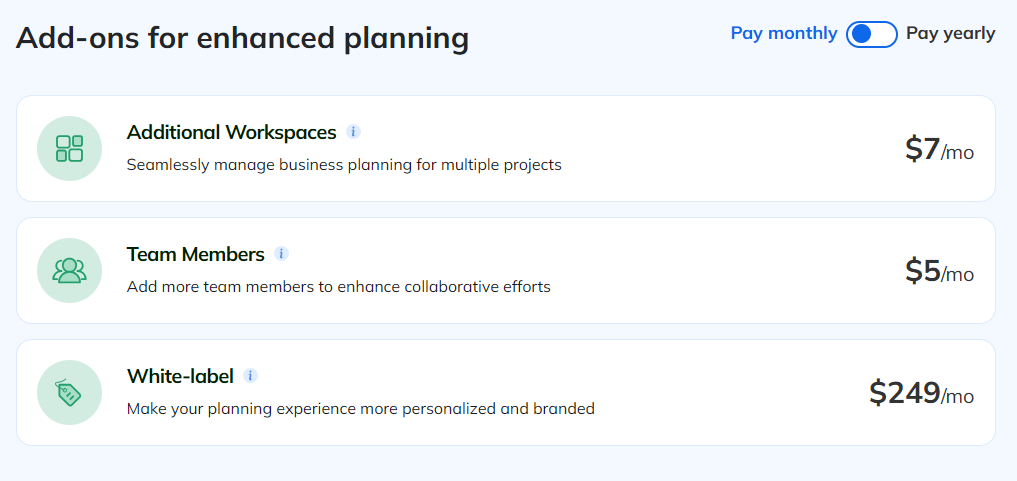This screenshot has height=481, width=1017.
Task: Click the Team Members title
Action: pyautogui.click(x=195, y=254)
